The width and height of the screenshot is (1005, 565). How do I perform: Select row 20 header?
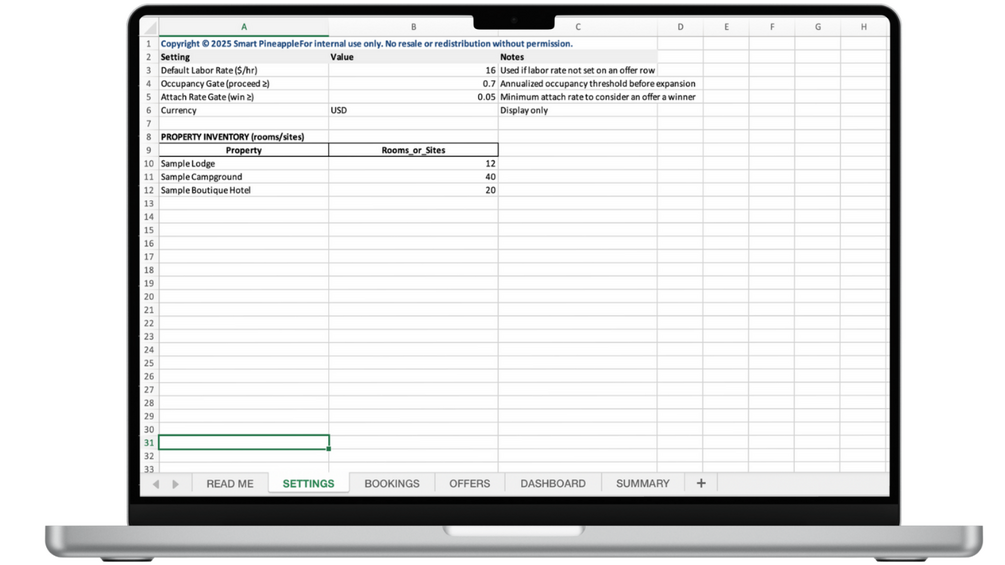click(149, 297)
